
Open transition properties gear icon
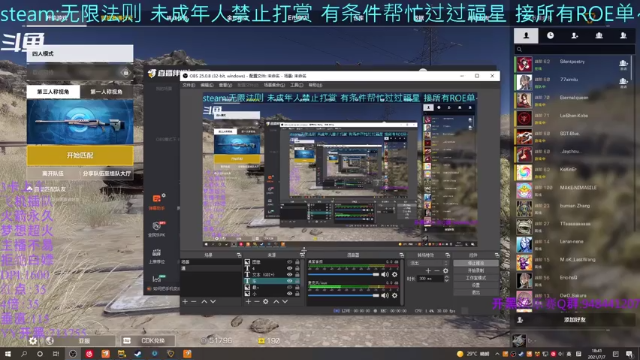click(445, 271)
